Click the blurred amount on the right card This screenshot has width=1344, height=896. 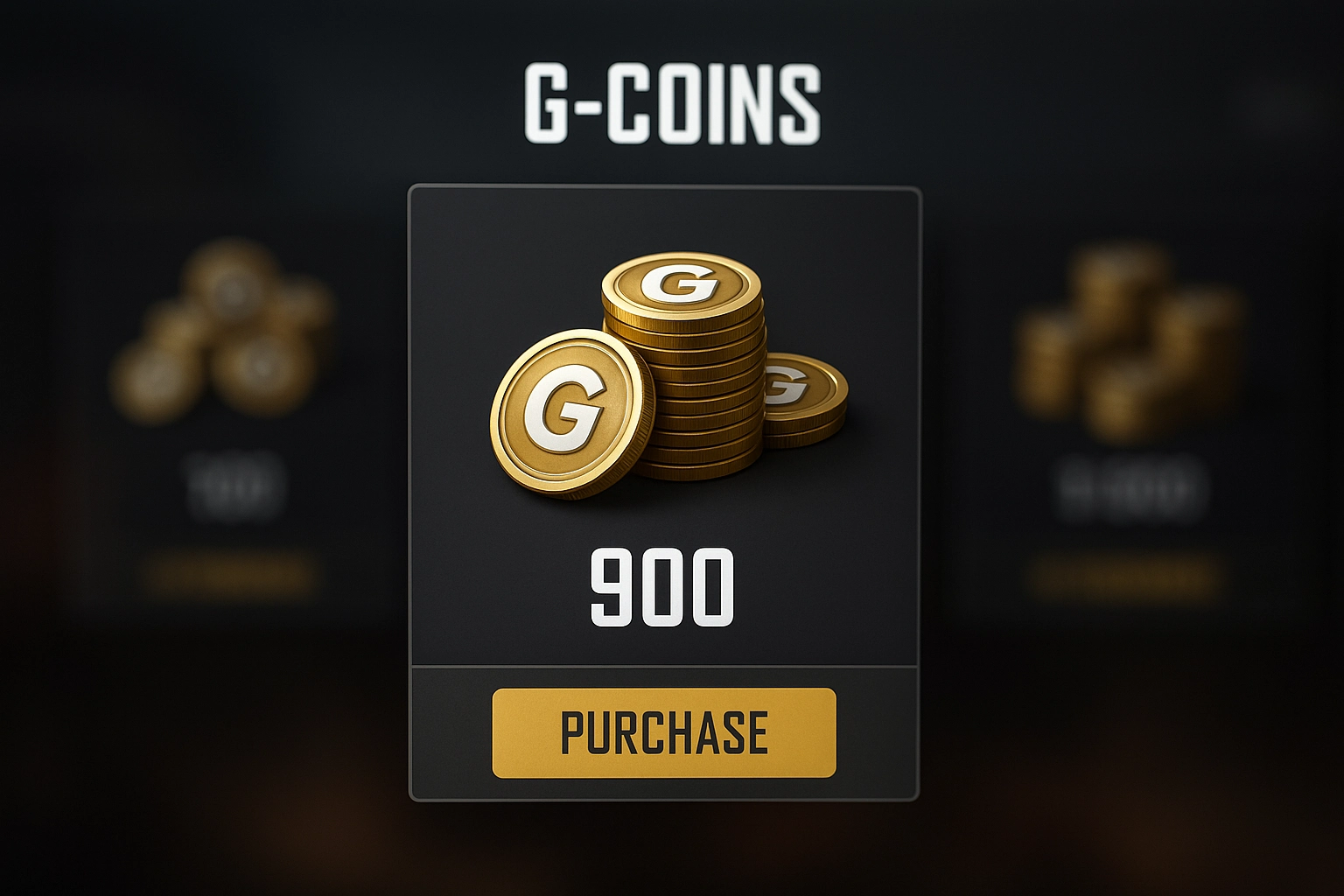pos(1130,488)
